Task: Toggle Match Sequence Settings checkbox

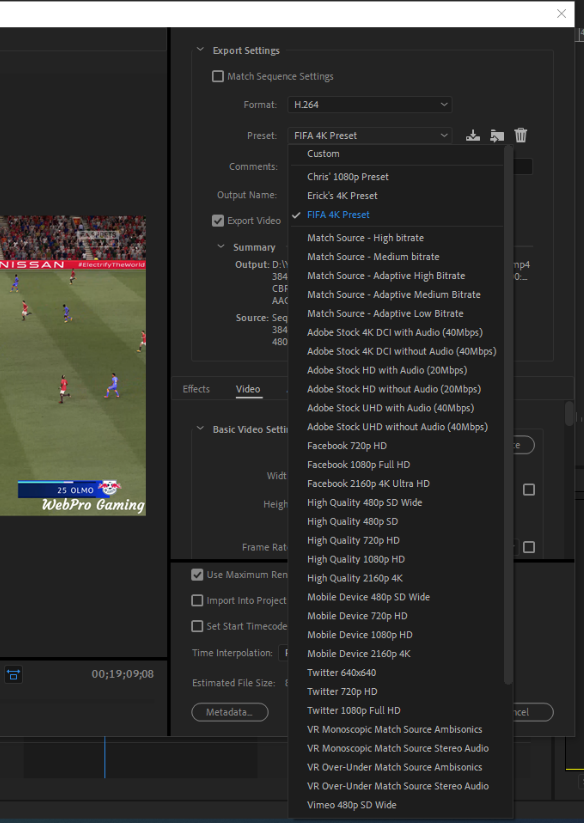Action: (x=218, y=77)
